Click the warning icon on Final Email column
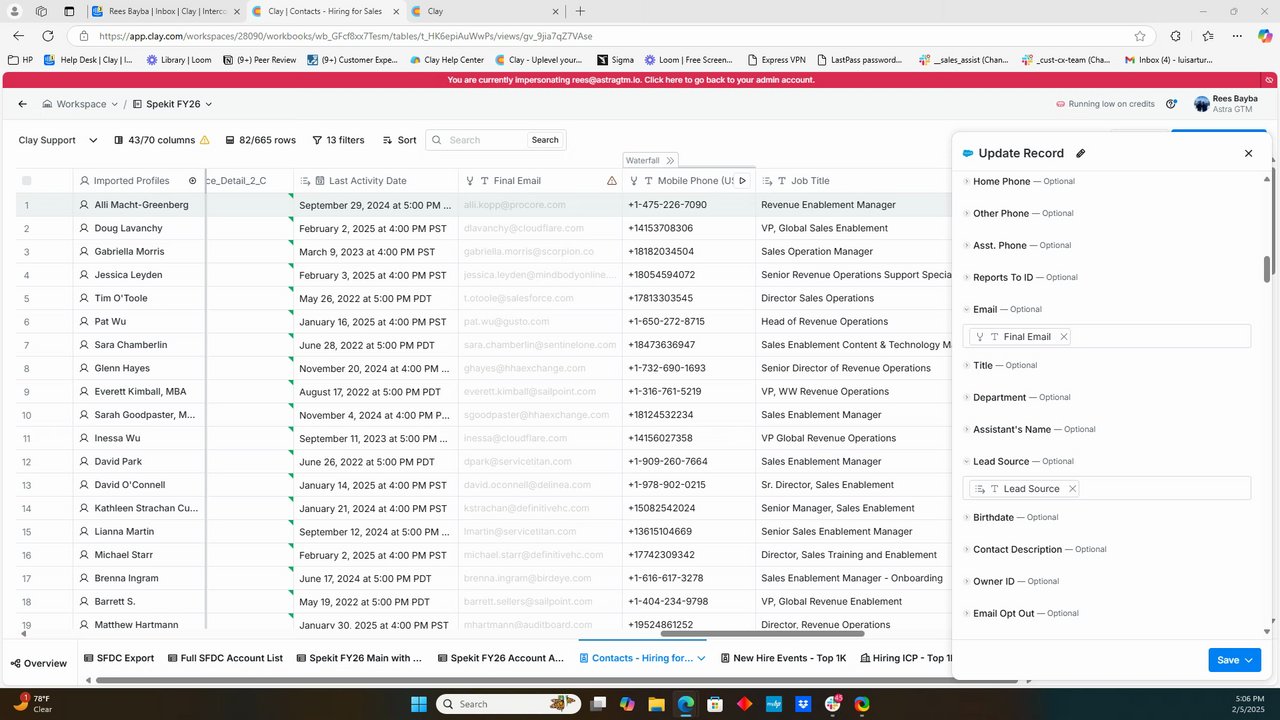Viewport: 1280px width, 720px height. click(x=612, y=181)
